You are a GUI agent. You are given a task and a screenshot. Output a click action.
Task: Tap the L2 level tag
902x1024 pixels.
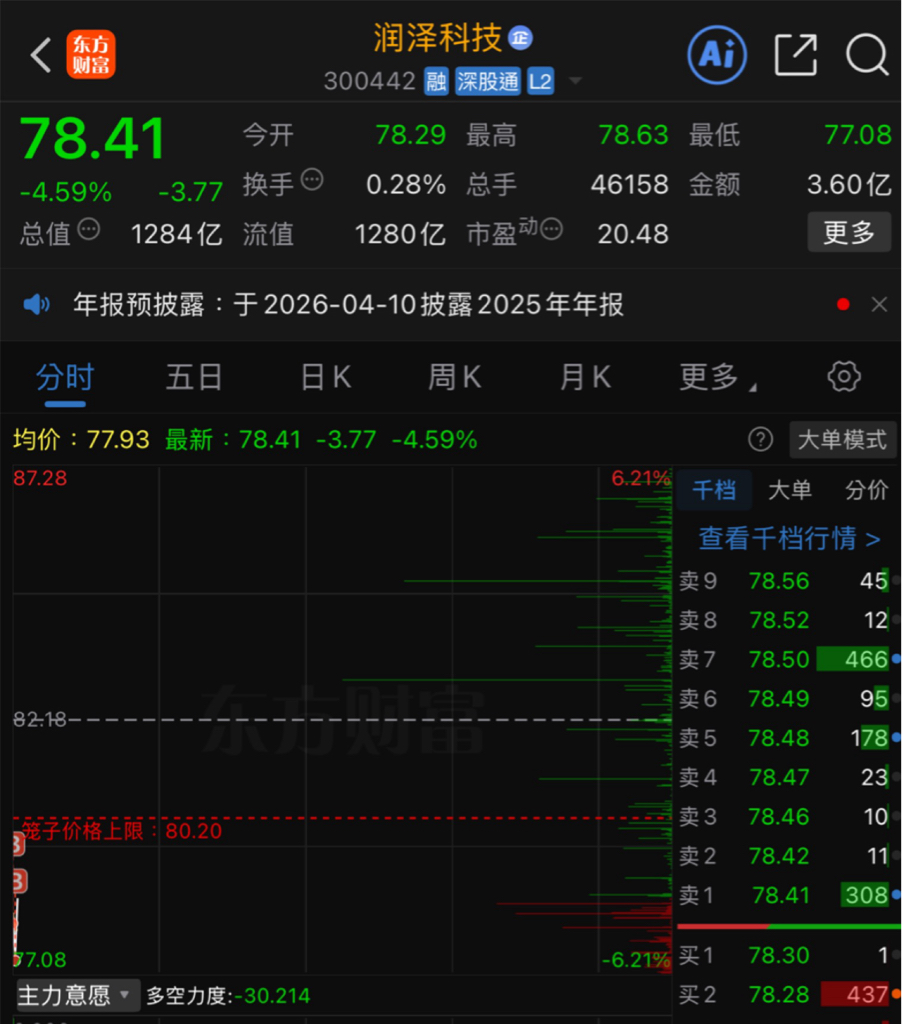tap(540, 82)
